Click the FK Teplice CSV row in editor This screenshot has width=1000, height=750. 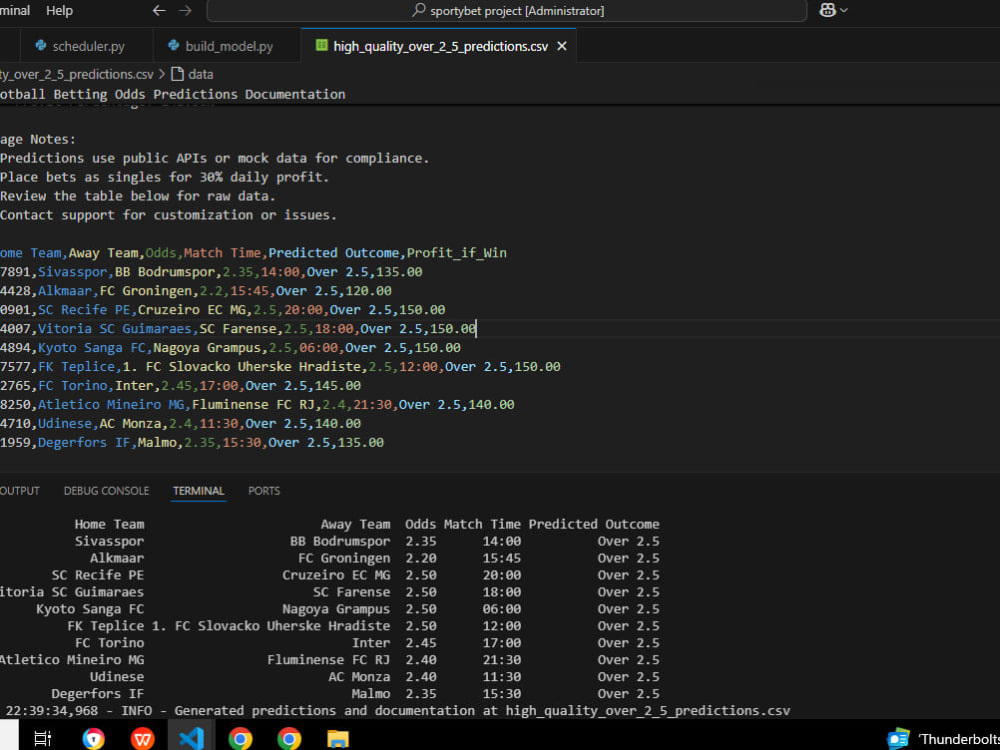280,367
